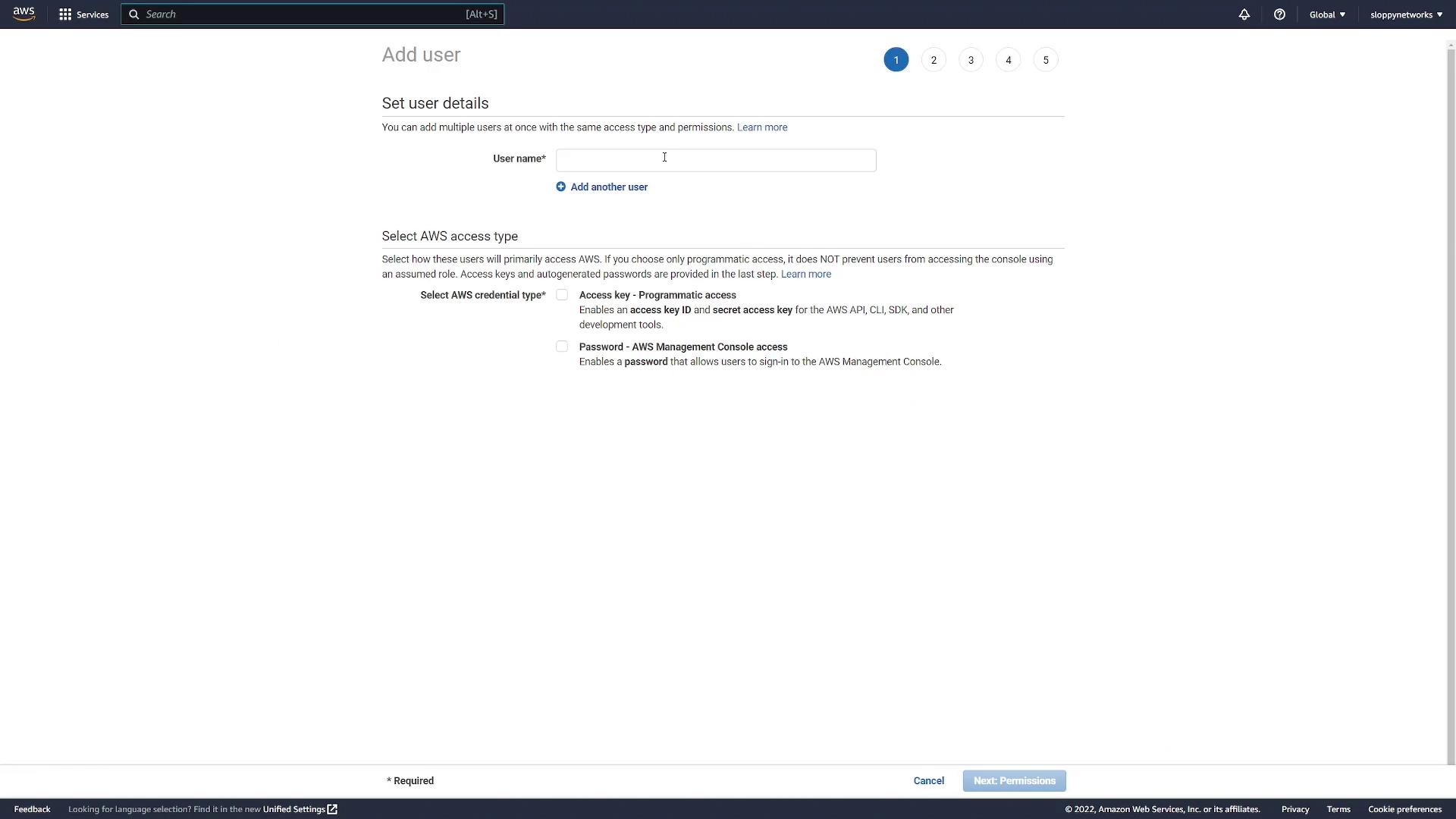
Task: Expand the Global region dropdown
Action: pyautogui.click(x=1327, y=14)
